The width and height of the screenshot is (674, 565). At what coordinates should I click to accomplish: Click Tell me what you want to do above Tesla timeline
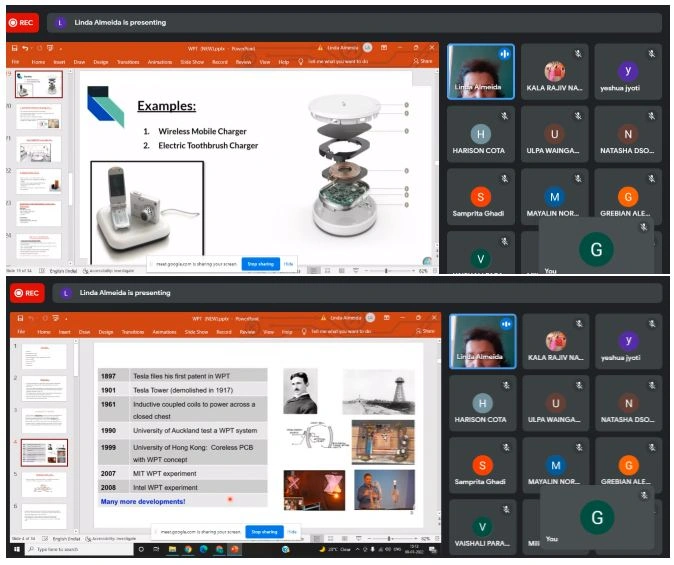tap(341, 332)
